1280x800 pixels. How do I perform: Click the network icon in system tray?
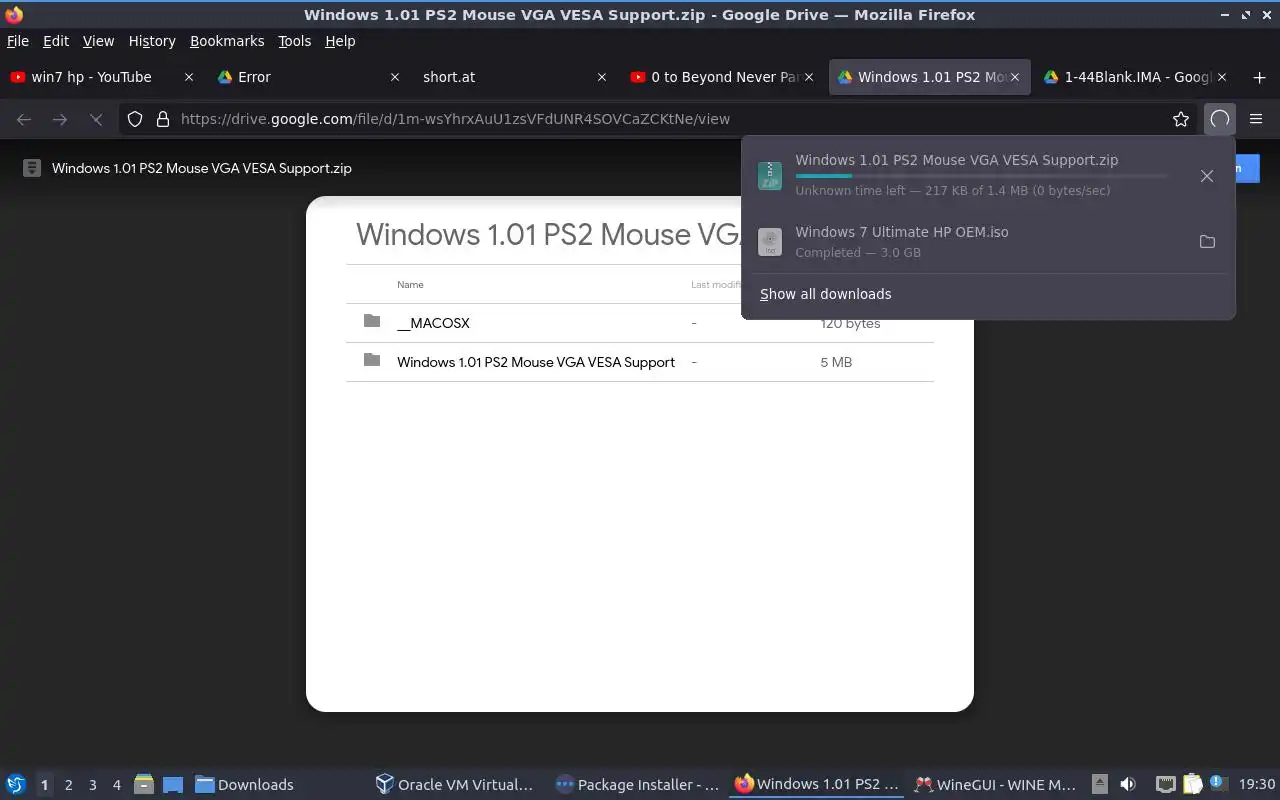(x=1166, y=784)
